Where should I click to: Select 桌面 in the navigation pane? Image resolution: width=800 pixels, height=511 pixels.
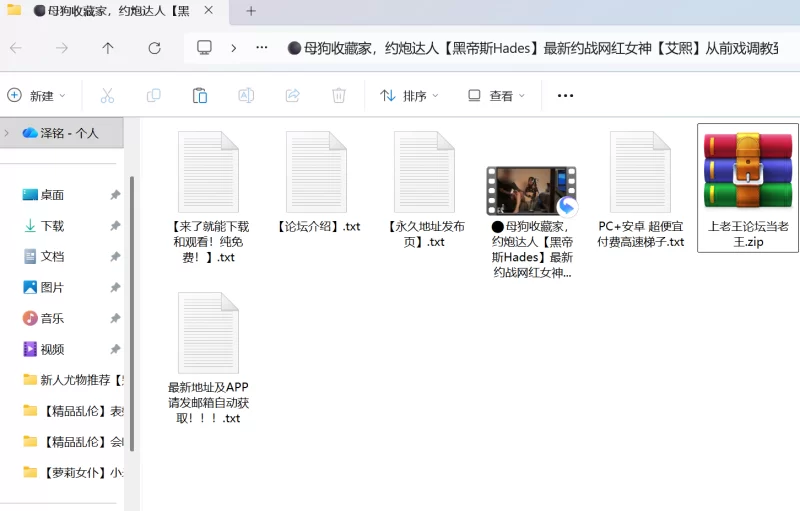click(x=52, y=195)
